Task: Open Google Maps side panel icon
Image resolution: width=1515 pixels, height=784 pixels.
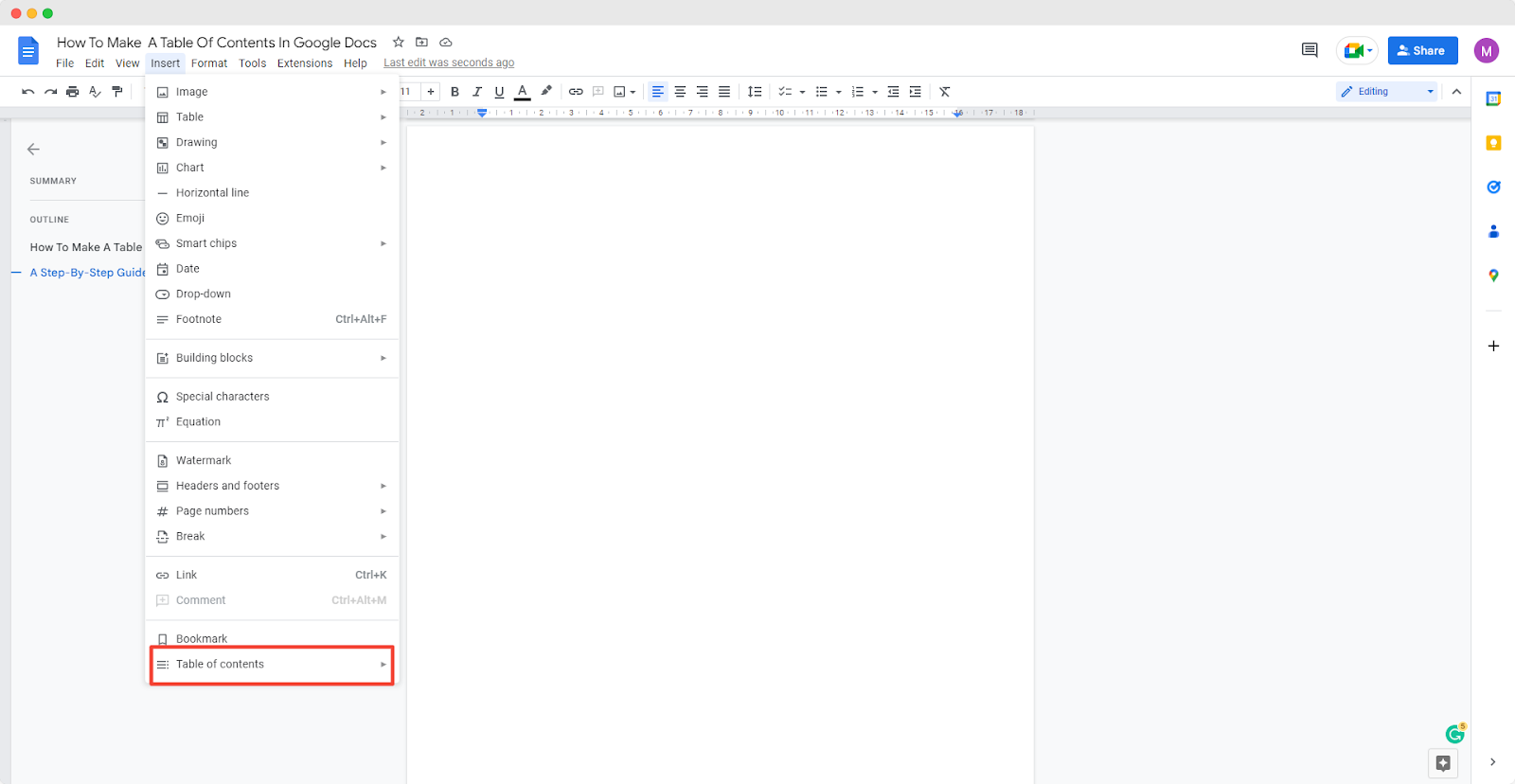Action: coord(1493,276)
